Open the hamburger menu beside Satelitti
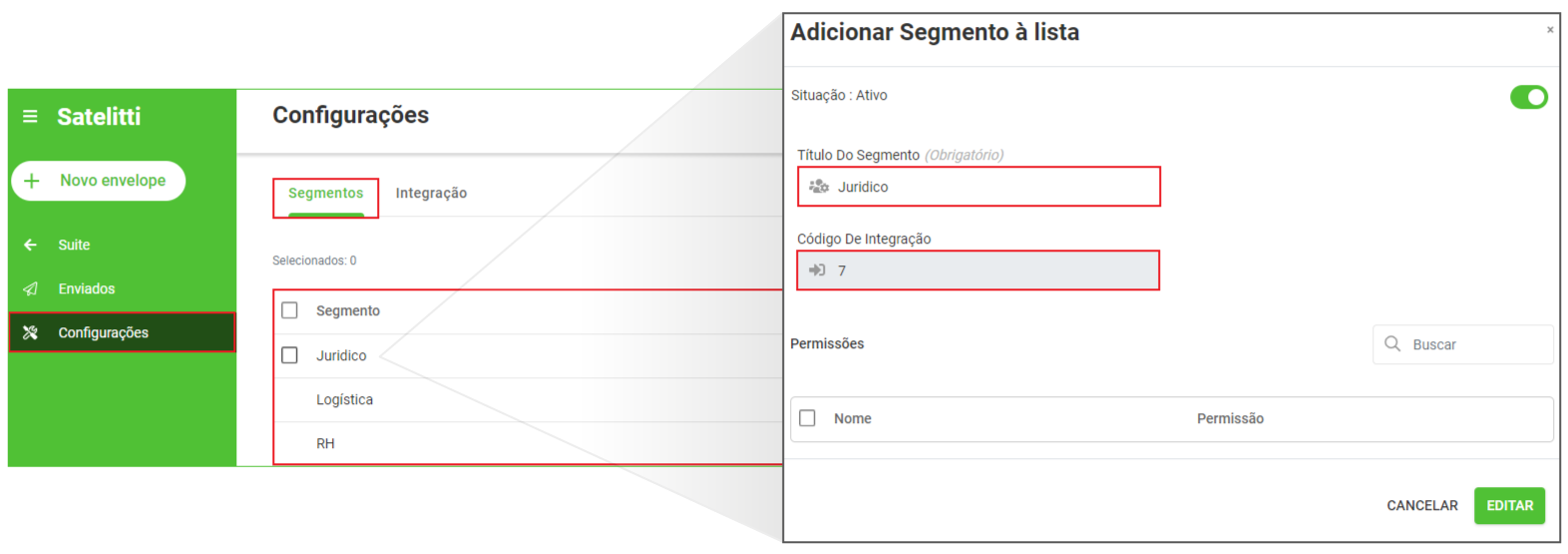Screen dimensions: 1568x554 coord(30,117)
